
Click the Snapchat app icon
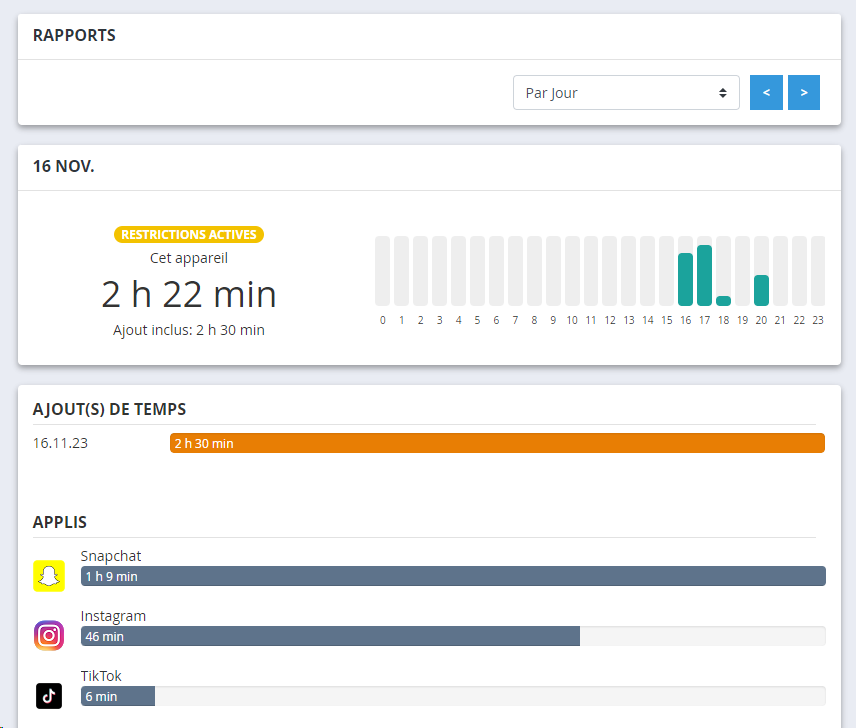[49, 576]
